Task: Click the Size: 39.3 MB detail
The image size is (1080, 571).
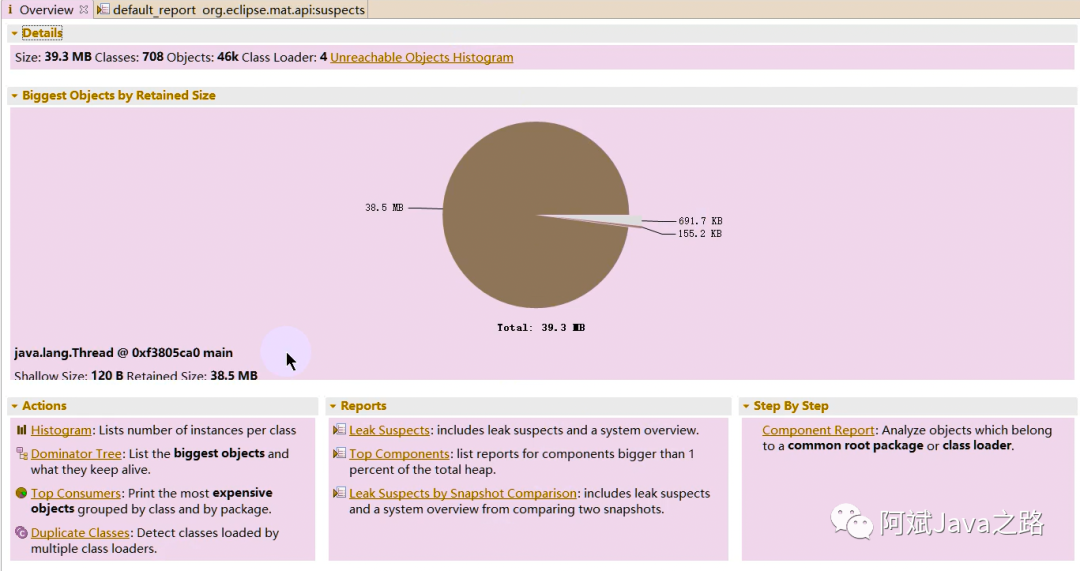Action: [x=53, y=57]
